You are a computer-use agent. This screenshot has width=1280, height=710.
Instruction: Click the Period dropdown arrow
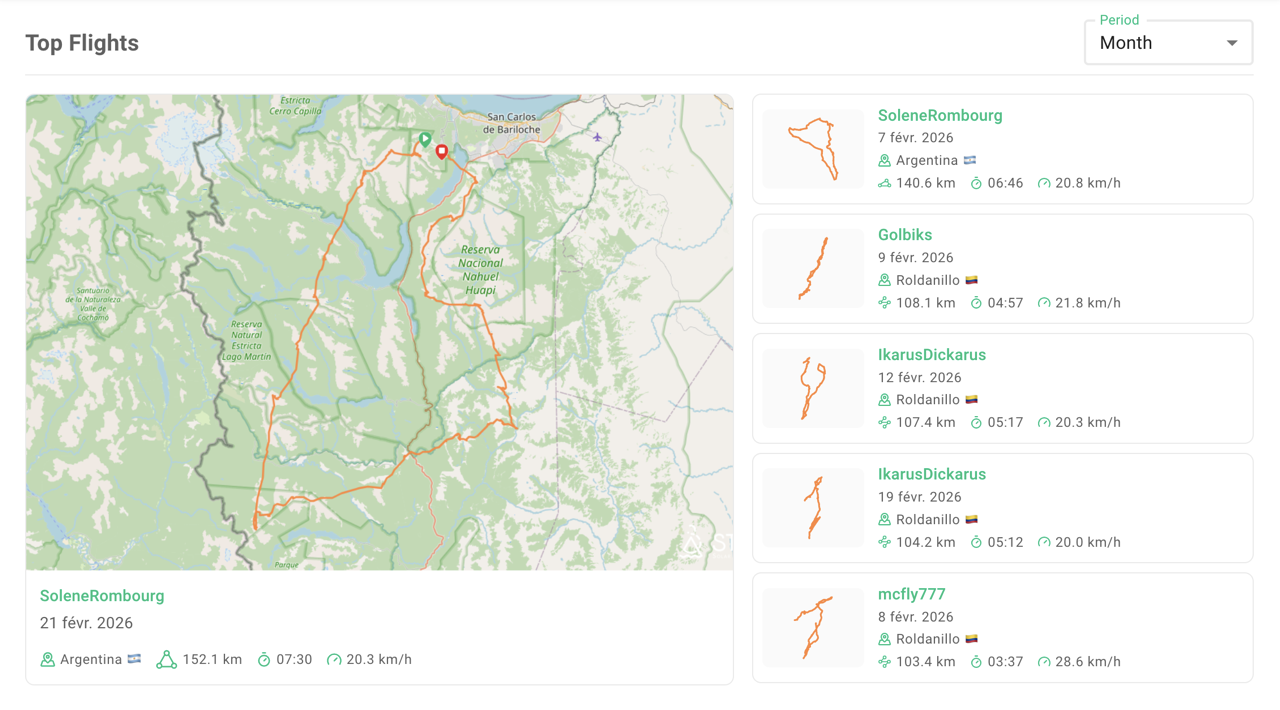(1232, 43)
